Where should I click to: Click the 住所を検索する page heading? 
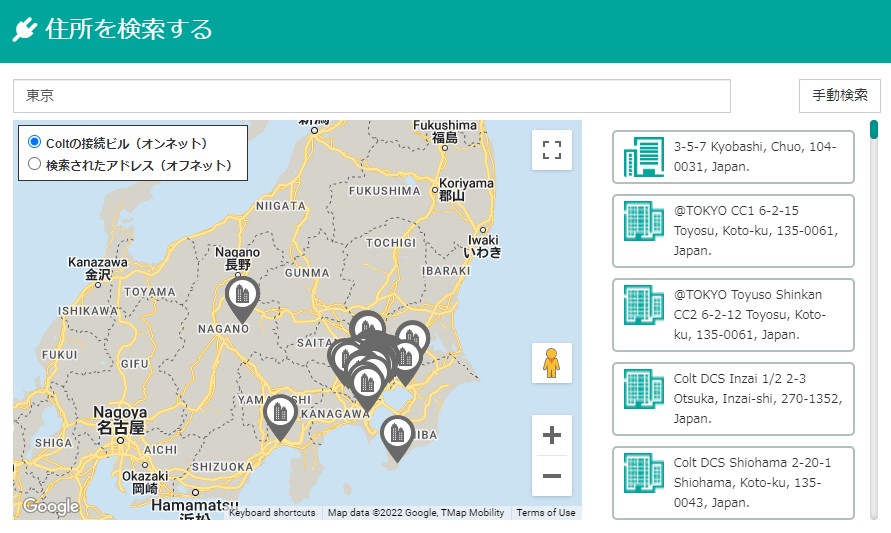pos(128,30)
